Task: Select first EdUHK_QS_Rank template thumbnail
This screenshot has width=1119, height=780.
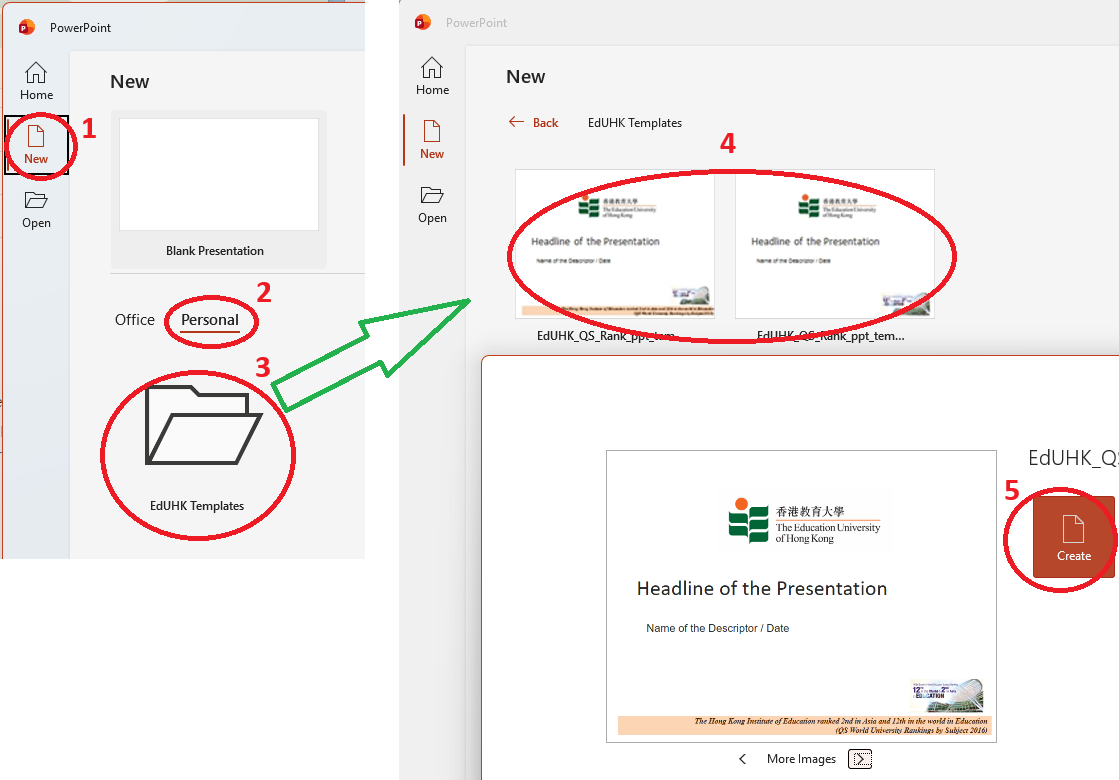Action: 614,244
